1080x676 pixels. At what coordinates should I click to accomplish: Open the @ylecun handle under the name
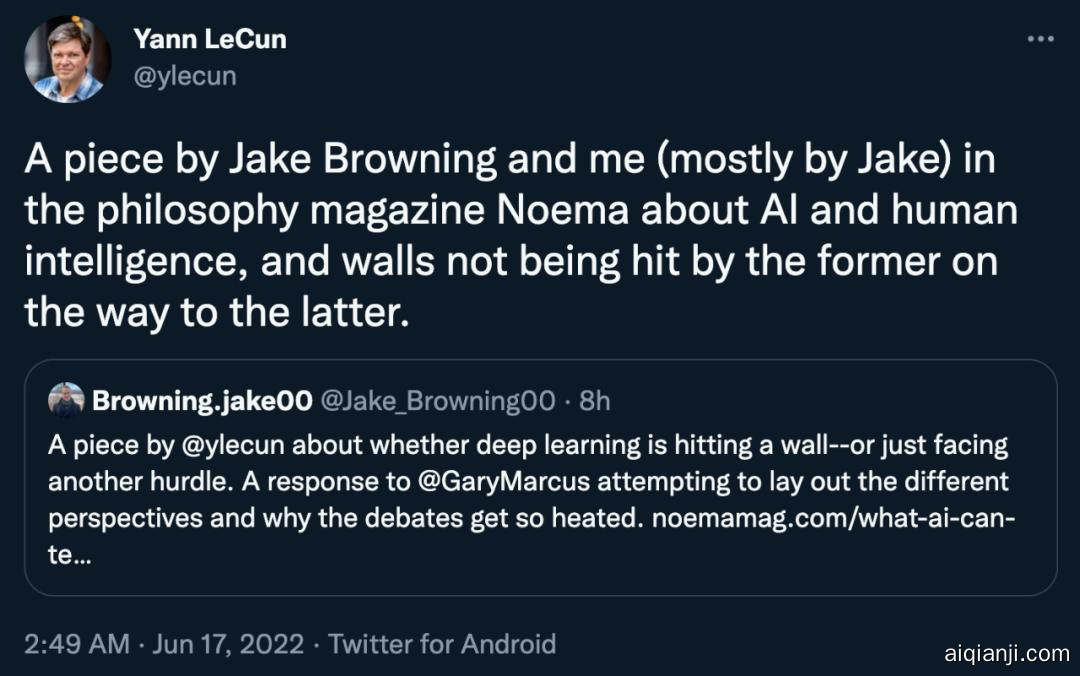[185, 76]
